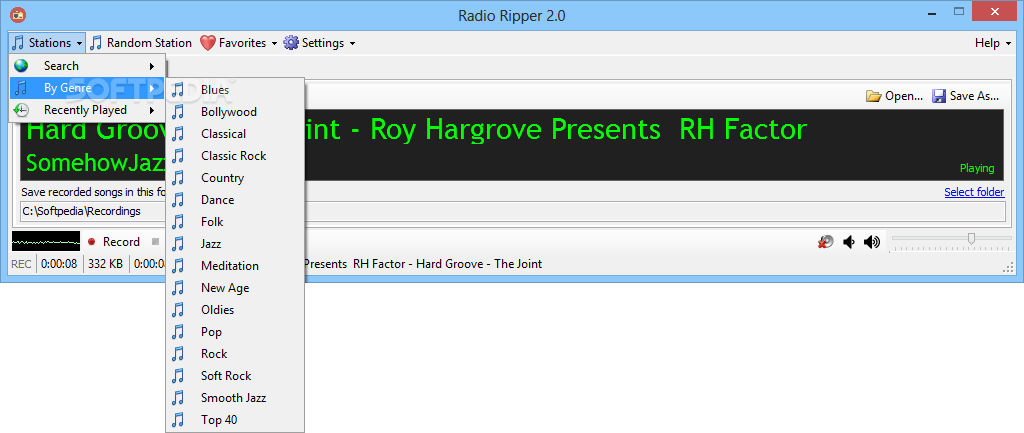Pick the Jazz genre
The height and width of the screenshot is (433, 1024).
coord(235,244)
